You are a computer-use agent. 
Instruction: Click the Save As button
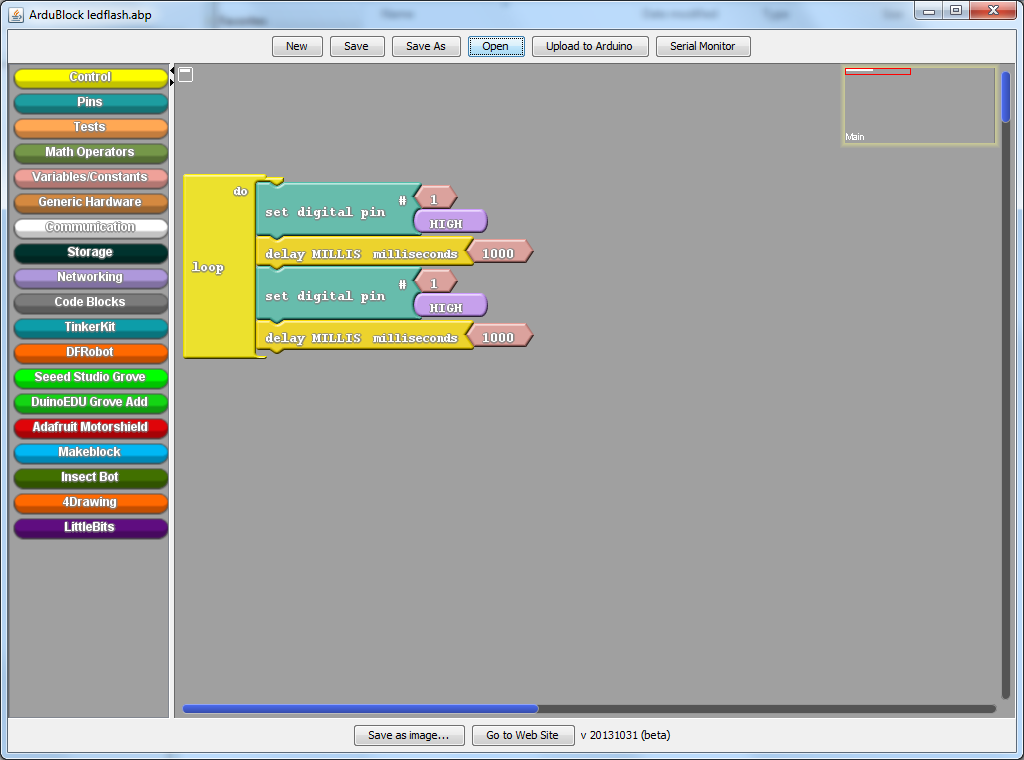point(425,46)
